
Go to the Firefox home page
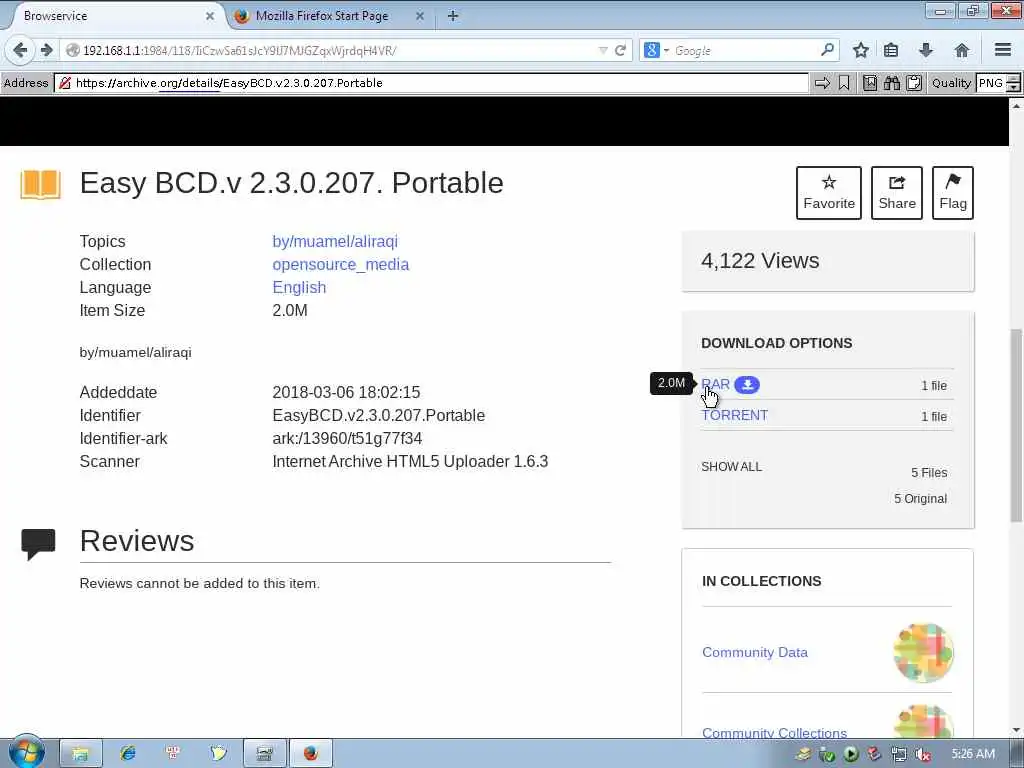click(961, 50)
